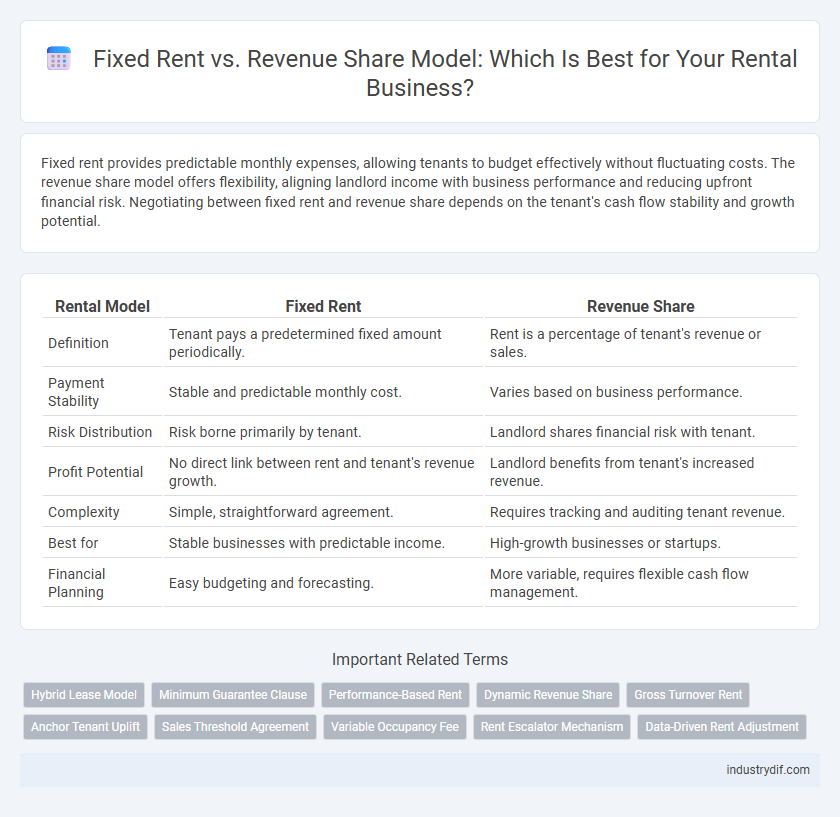Select the Anchor Tenant Uplift tag
Screen dimensions: 840x817
[85, 727]
